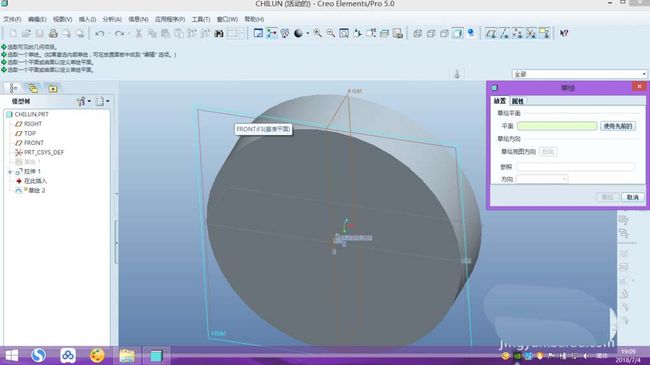Toggle datum axes display
This screenshot has height=365, width=650.
(504, 33)
